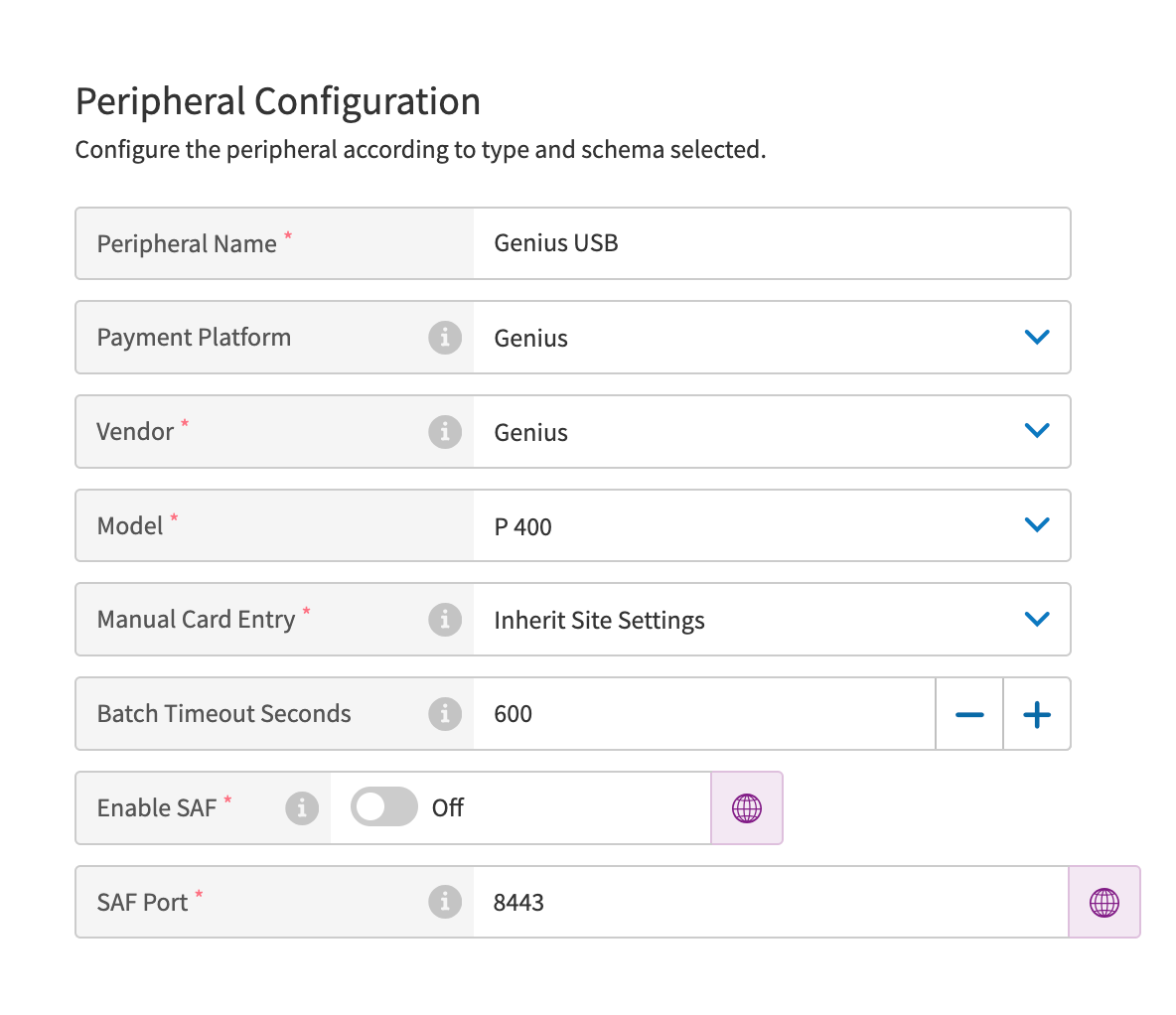Expand the Manual Card Entry dropdown
1176x1015 pixels.
point(1036,619)
